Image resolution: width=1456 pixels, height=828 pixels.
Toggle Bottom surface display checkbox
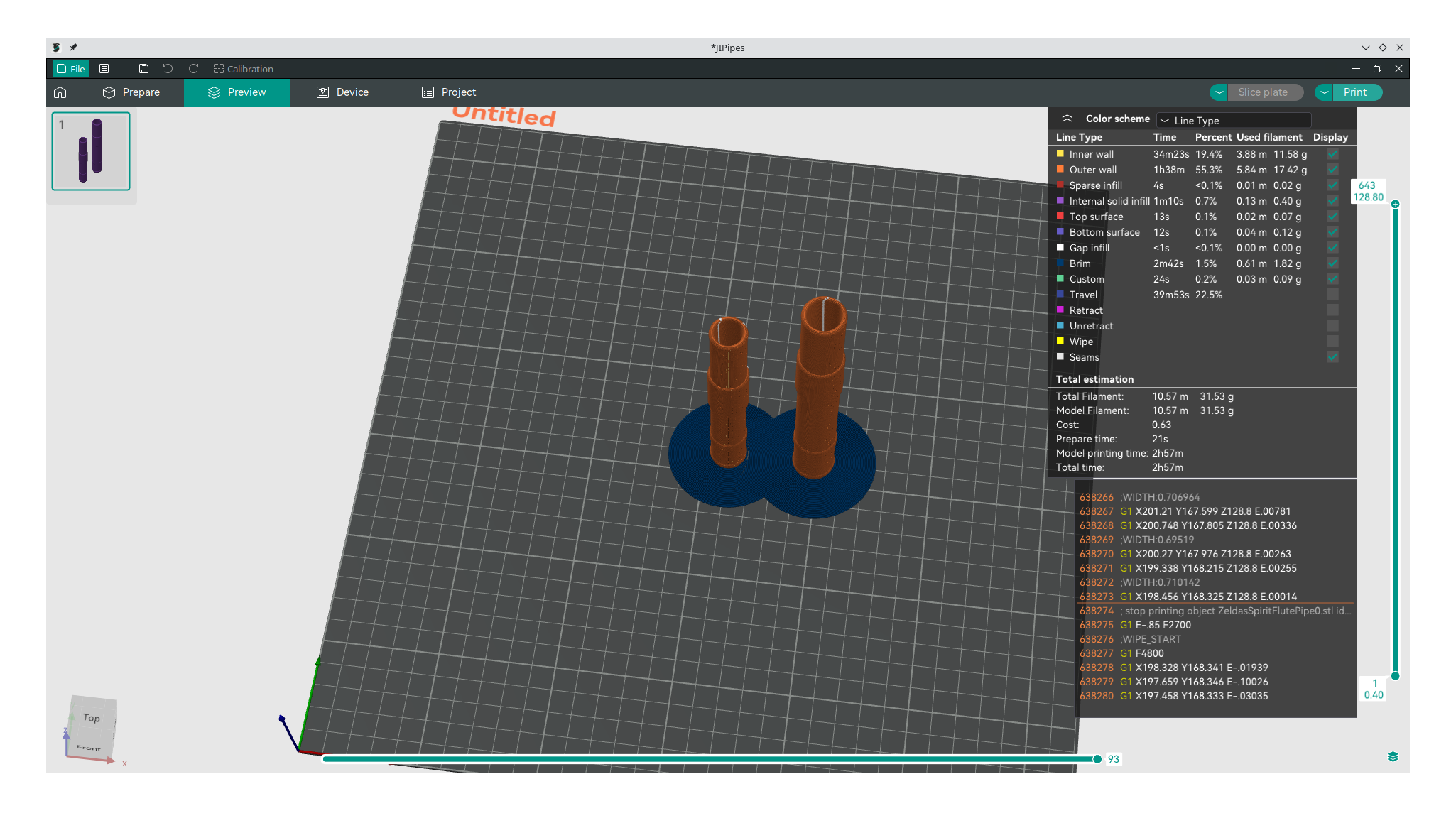pyautogui.click(x=1332, y=232)
